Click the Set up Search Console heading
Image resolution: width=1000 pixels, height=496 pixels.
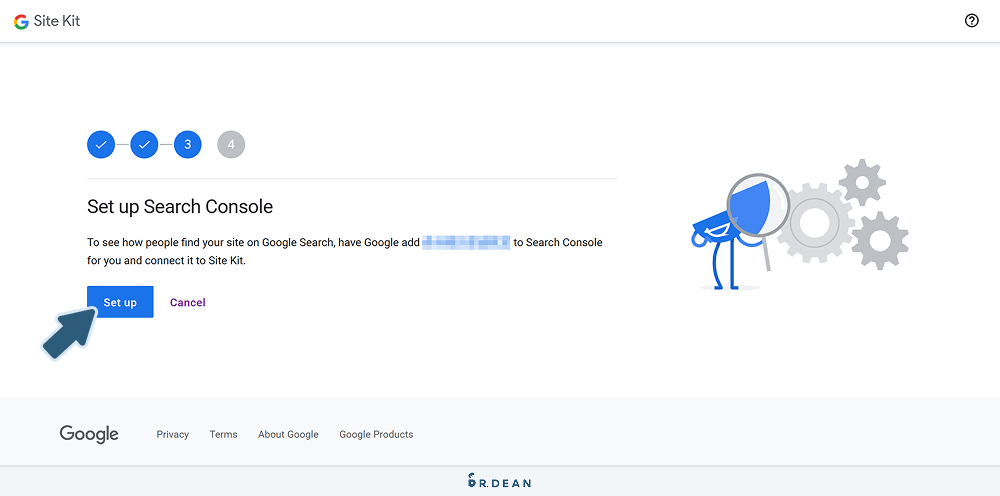[x=180, y=207]
